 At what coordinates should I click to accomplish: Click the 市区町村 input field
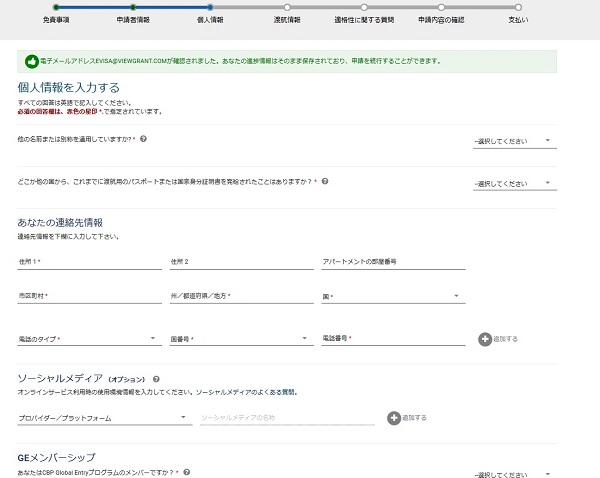pos(88,296)
